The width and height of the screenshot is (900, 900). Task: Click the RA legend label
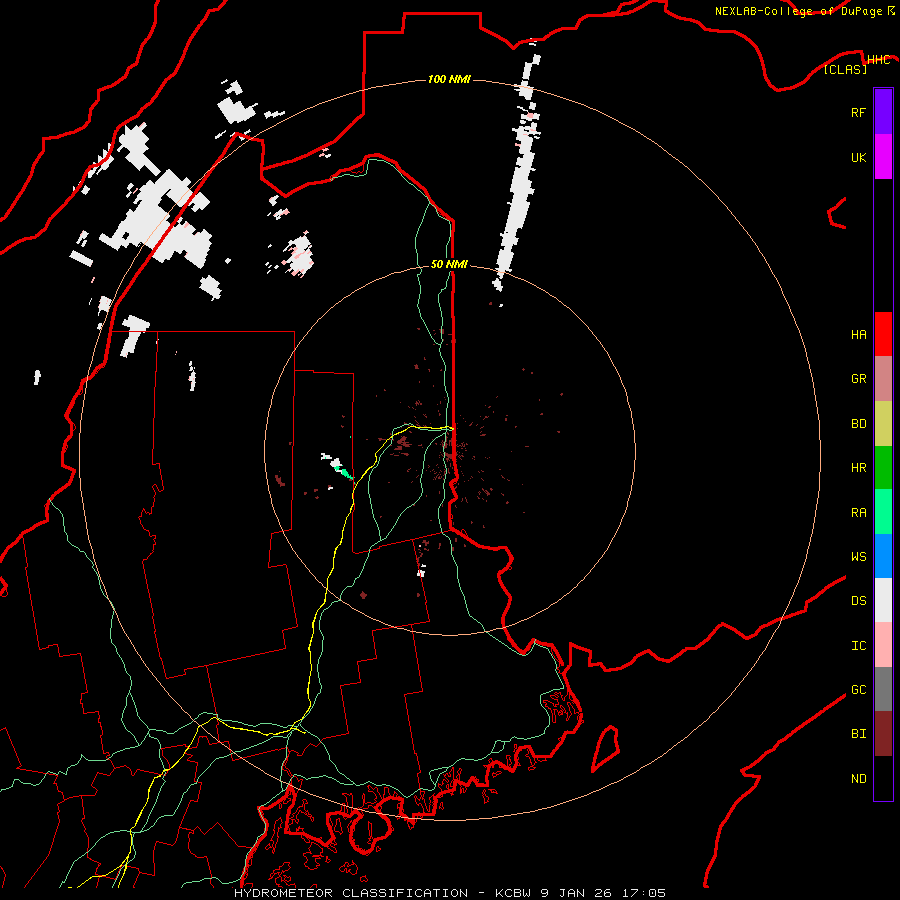click(858, 513)
